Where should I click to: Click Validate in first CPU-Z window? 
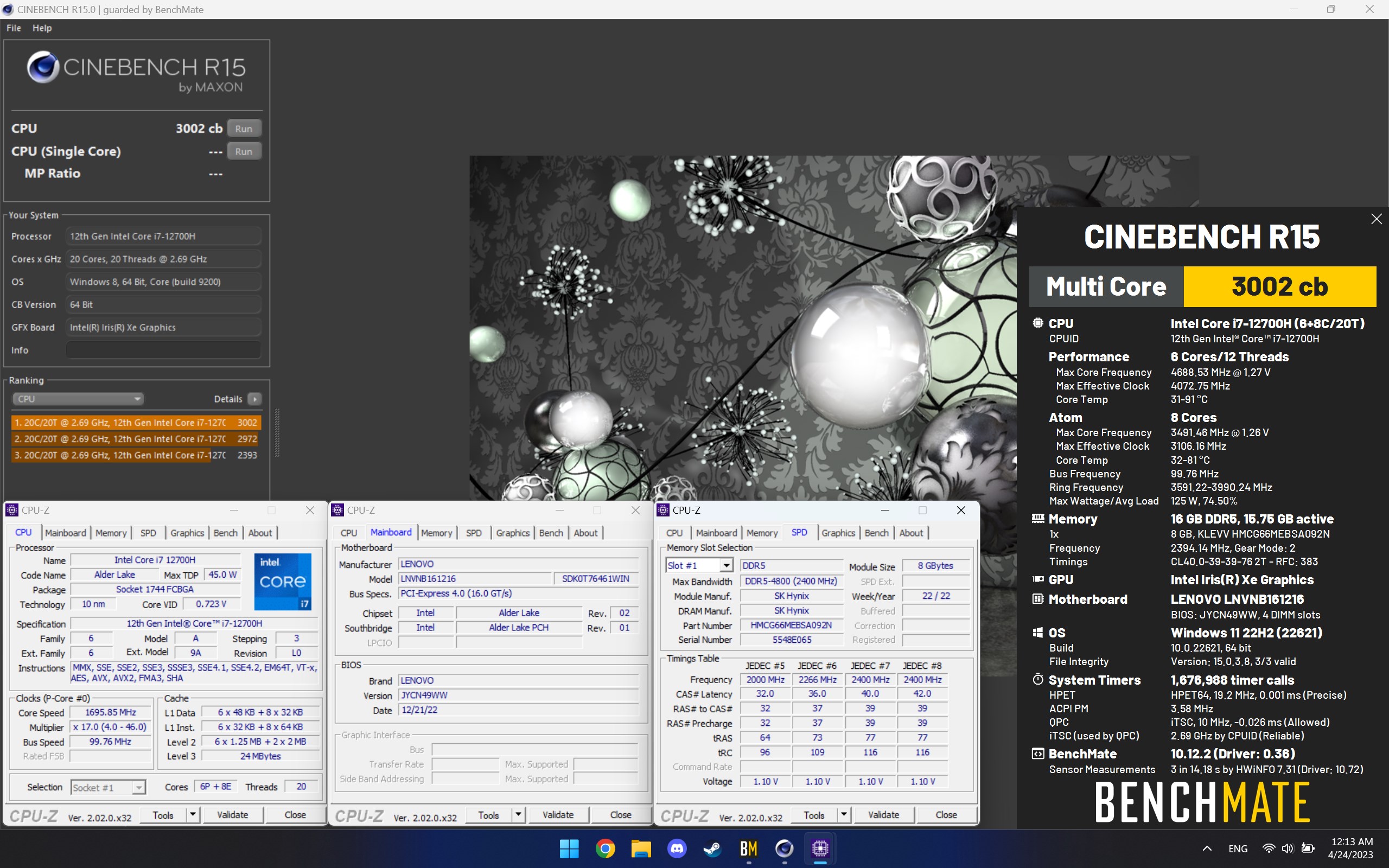pyautogui.click(x=232, y=815)
